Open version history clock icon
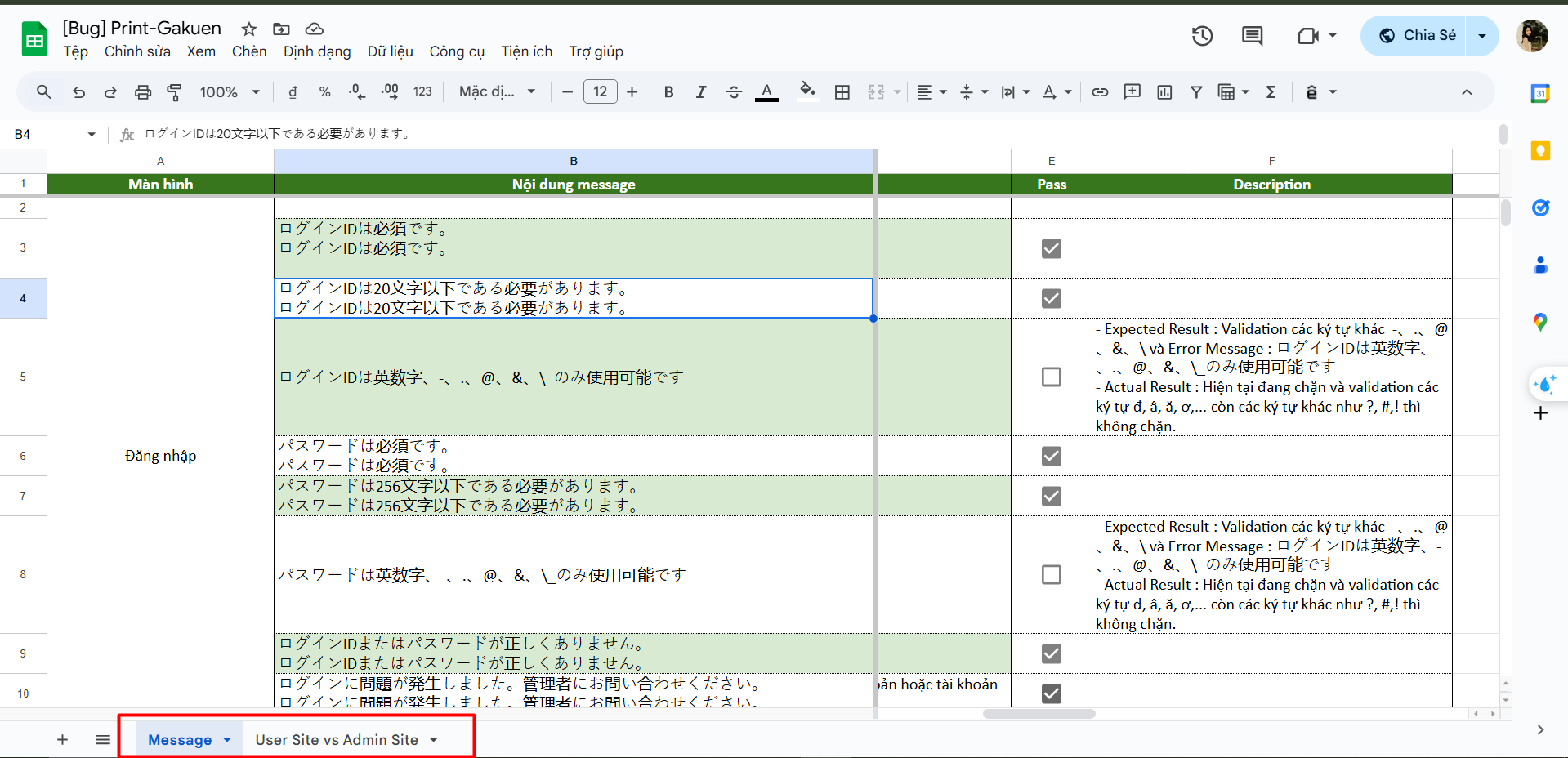The width and height of the screenshot is (1568, 758). pyautogui.click(x=1202, y=36)
